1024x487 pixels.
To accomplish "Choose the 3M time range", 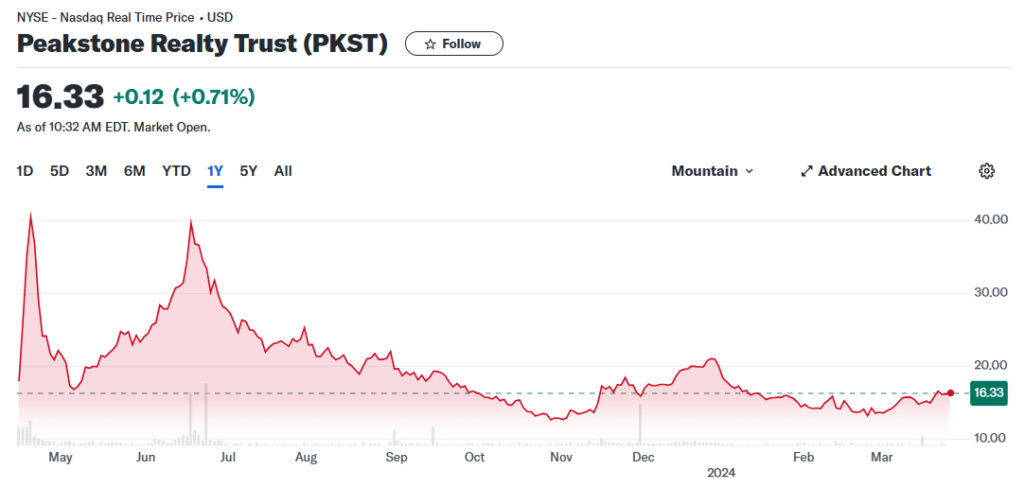I will click(96, 171).
